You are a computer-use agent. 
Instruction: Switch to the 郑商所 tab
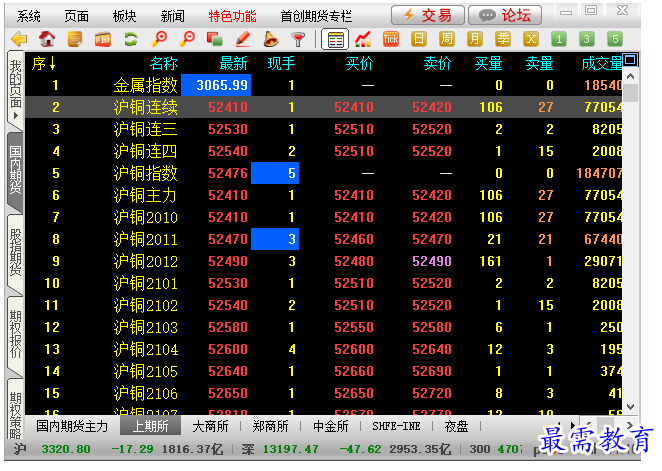pyautogui.click(x=271, y=426)
